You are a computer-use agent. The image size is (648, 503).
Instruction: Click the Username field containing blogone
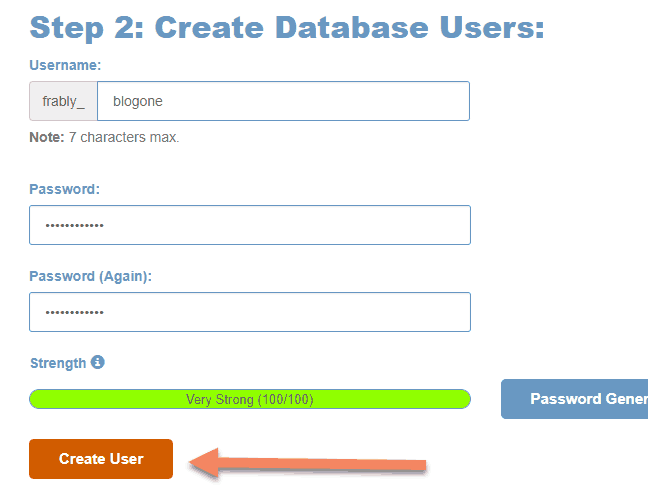[x=283, y=101]
